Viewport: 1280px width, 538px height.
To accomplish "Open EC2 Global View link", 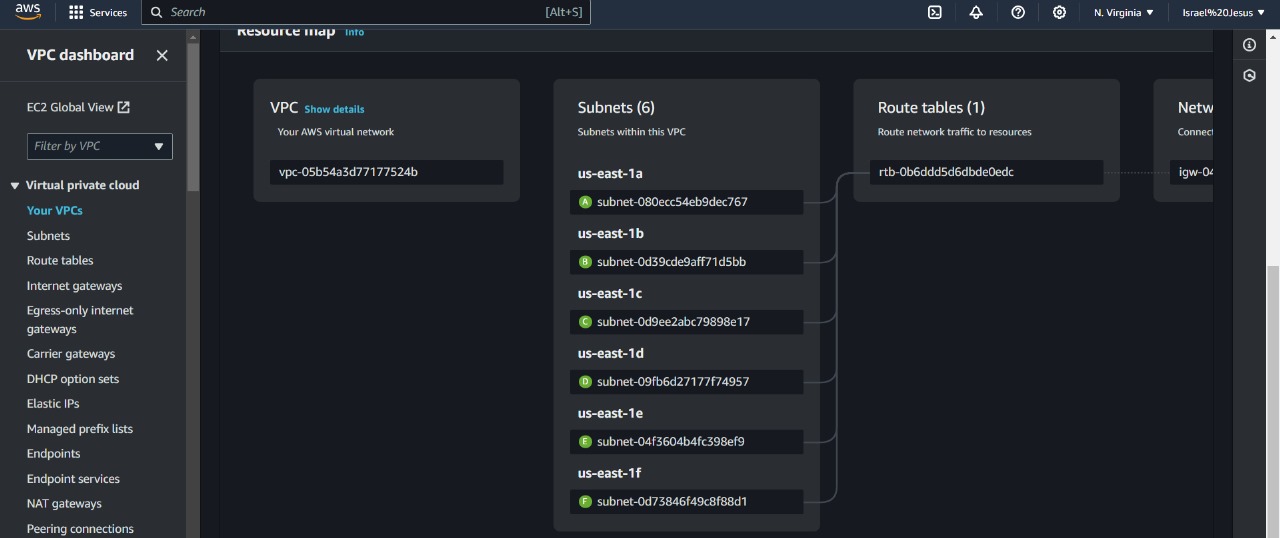I will [78, 107].
